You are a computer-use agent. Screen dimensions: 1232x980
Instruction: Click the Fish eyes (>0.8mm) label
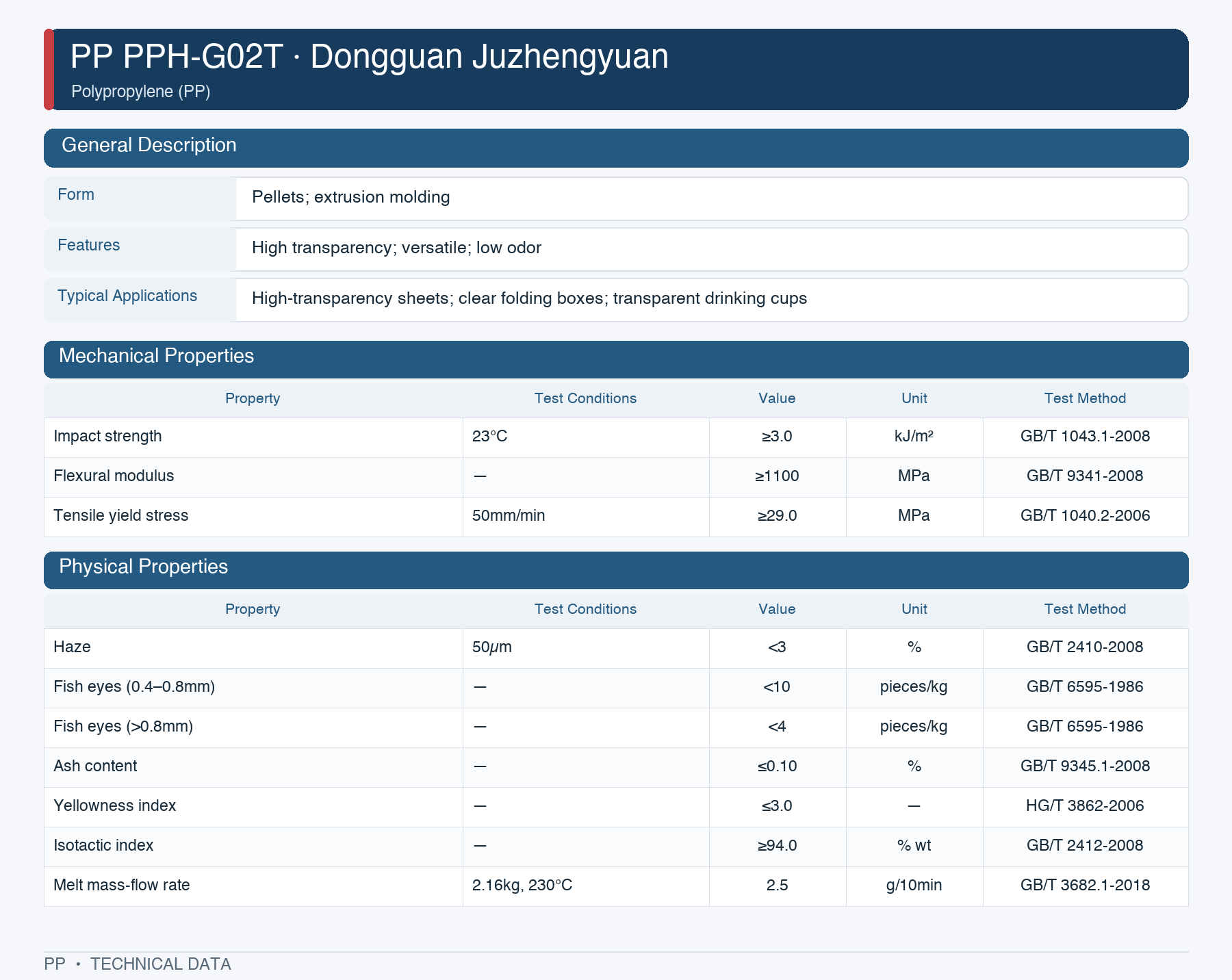(x=123, y=727)
